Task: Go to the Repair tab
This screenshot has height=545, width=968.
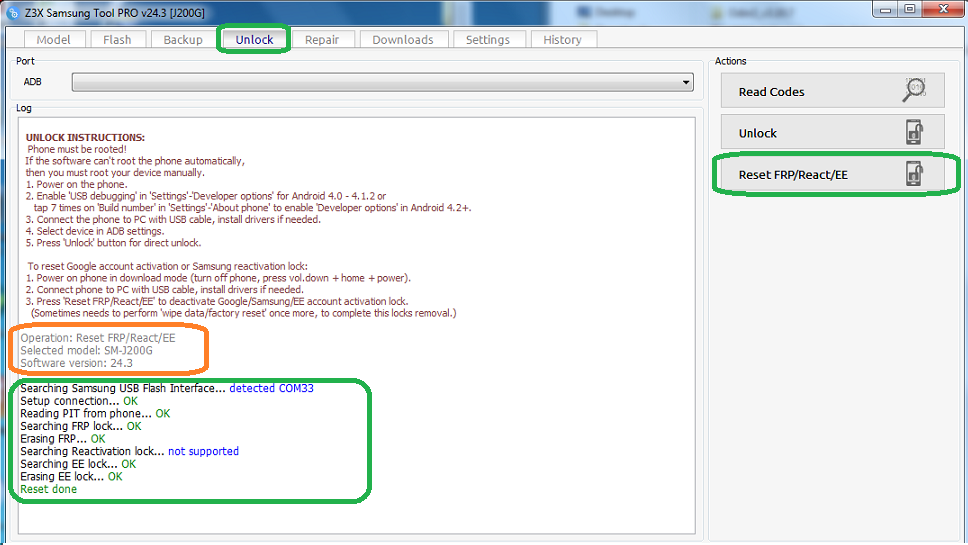Action: click(x=322, y=40)
